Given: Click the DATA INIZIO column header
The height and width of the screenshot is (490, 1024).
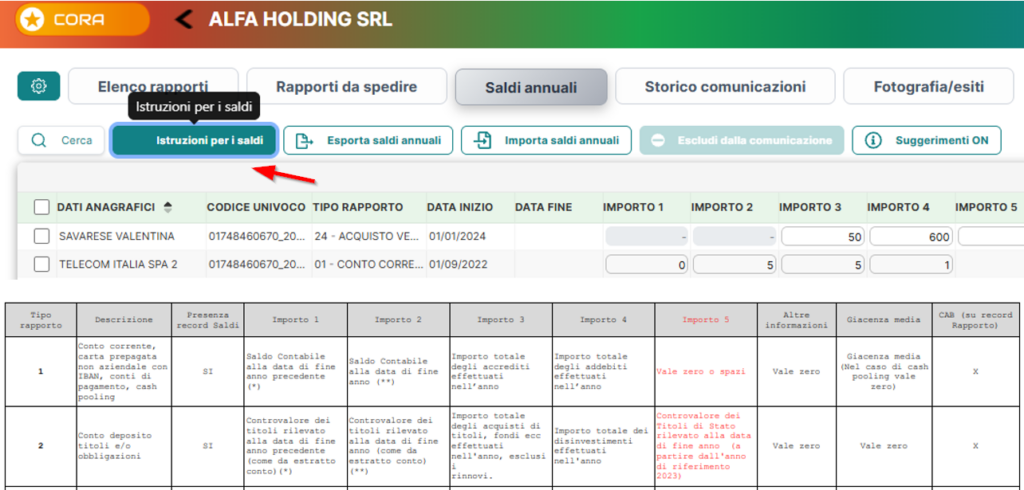Looking at the screenshot, I should click(460, 207).
